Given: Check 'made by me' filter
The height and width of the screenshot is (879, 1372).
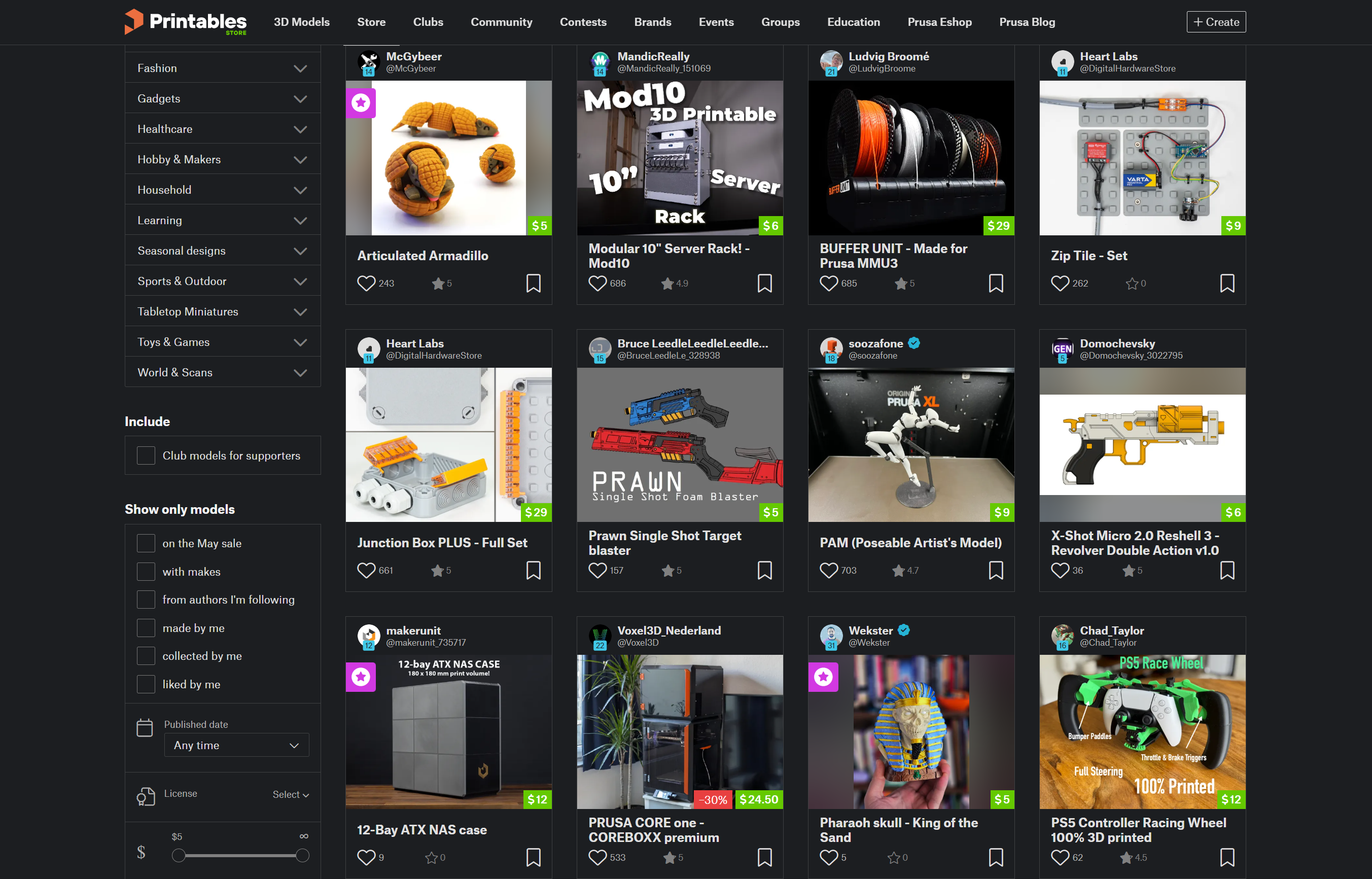Looking at the screenshot, I should pyautogui.click(x=146, y=628).
